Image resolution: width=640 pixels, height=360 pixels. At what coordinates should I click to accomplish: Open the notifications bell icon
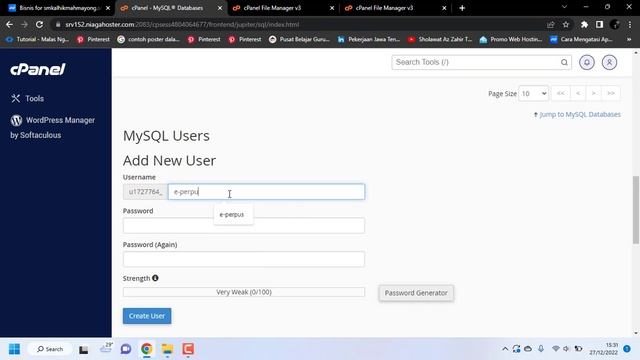[x=587, y=62]
